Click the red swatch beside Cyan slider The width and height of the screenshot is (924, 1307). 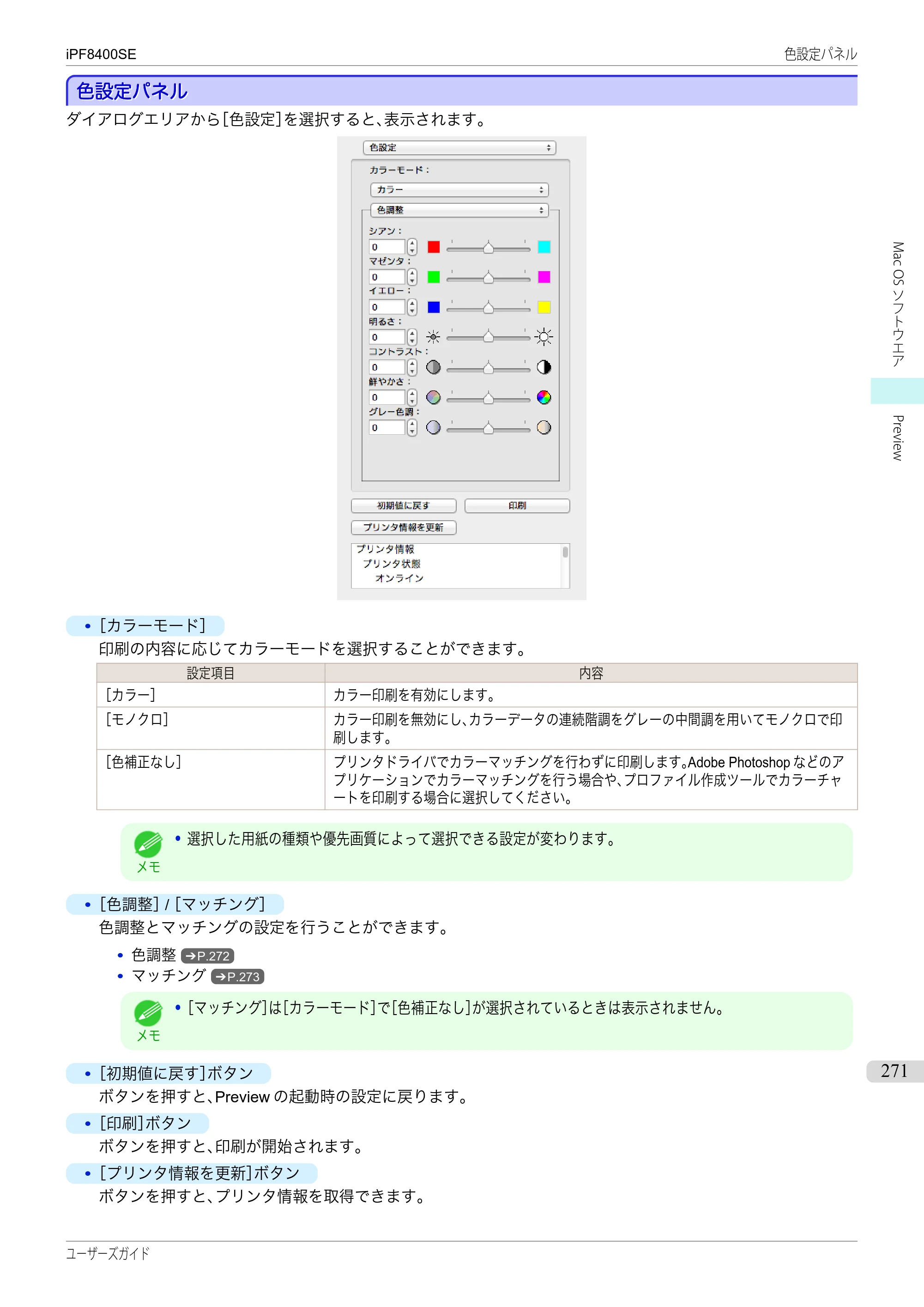click(x=434, y=247)
